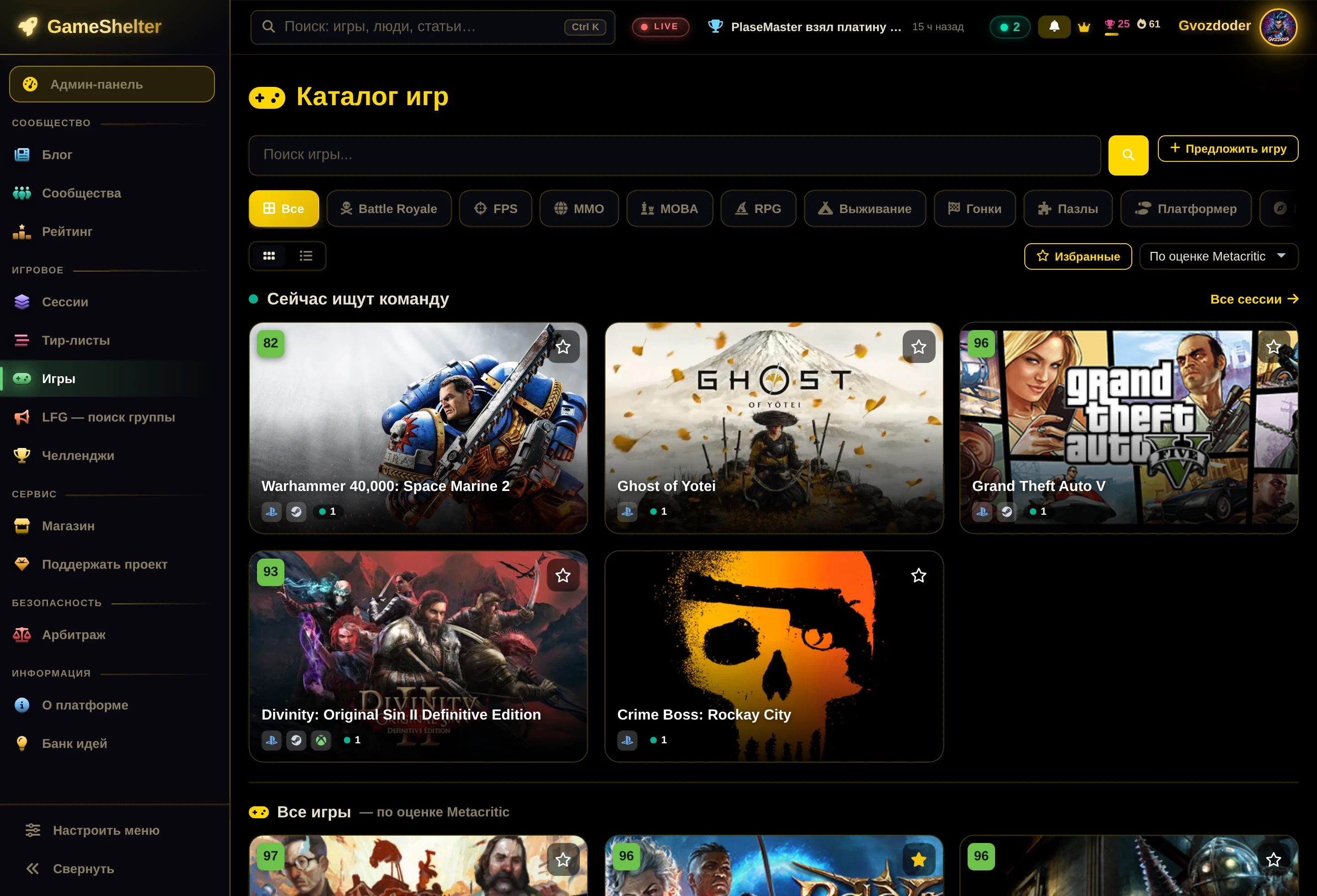This screenshot has width=1317, height=896.
Task: Open Тир-листы in sidebar
Action: [112, 341]
